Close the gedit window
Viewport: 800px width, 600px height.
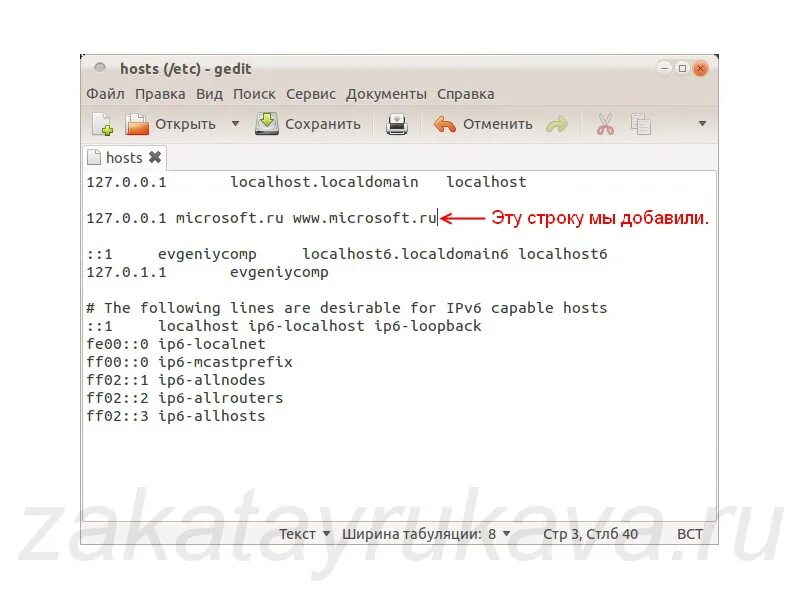(x=701, y=68)
